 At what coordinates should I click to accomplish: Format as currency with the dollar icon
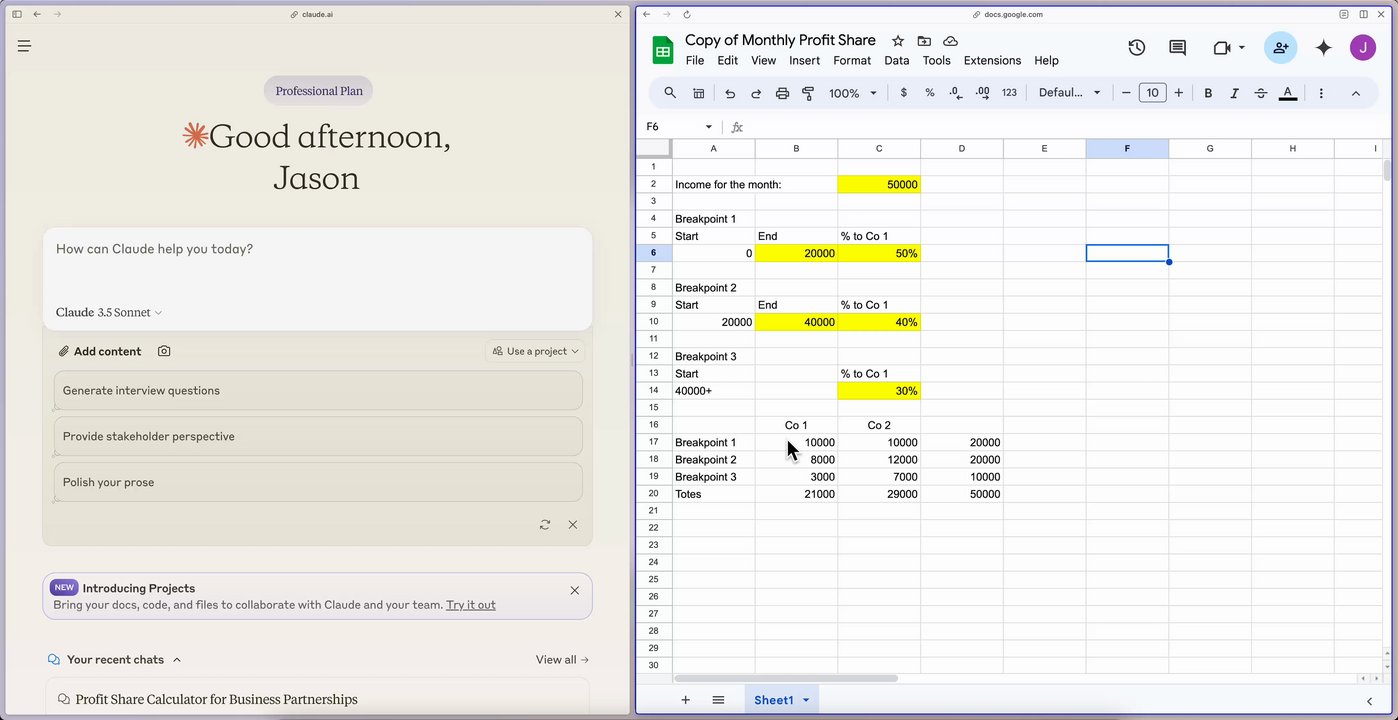pos(904,93)
